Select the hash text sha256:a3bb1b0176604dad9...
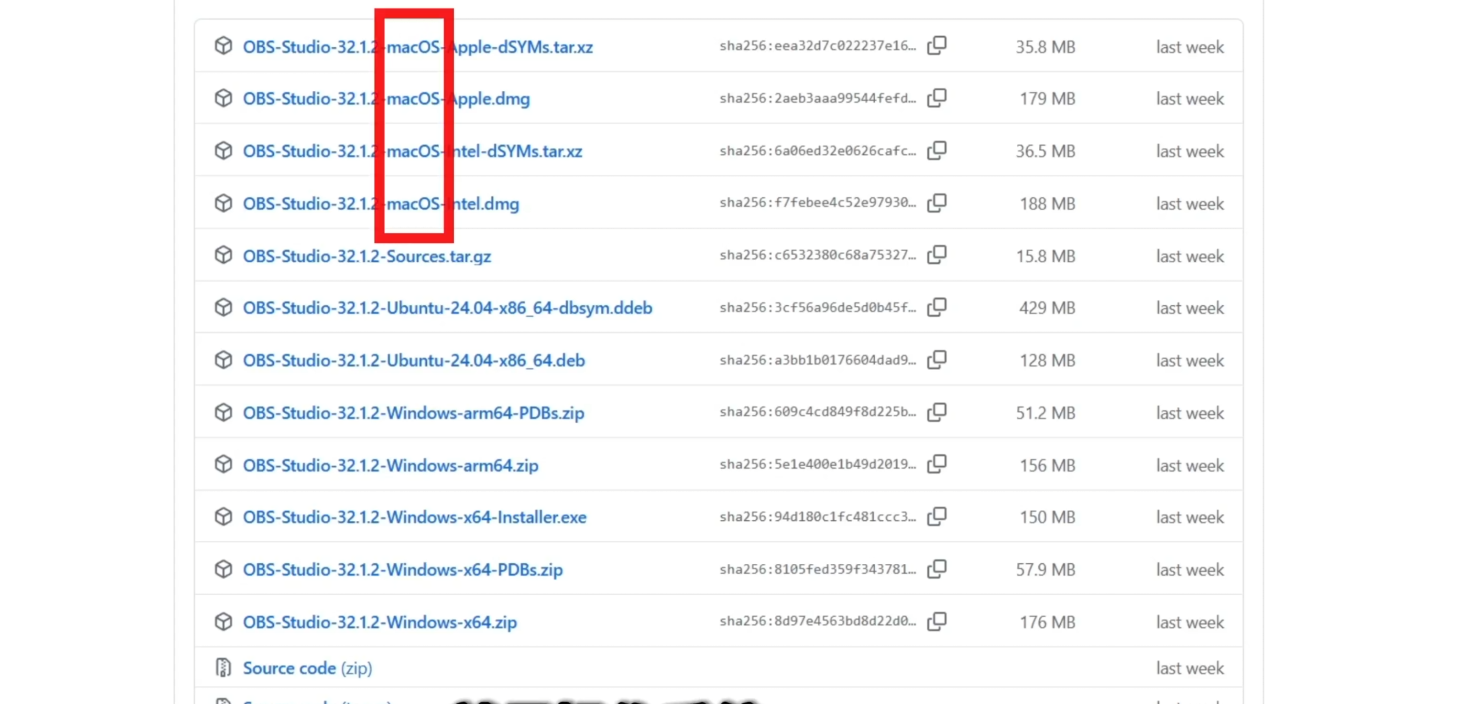Viewport: 1463px width, 704px height. 818,361
